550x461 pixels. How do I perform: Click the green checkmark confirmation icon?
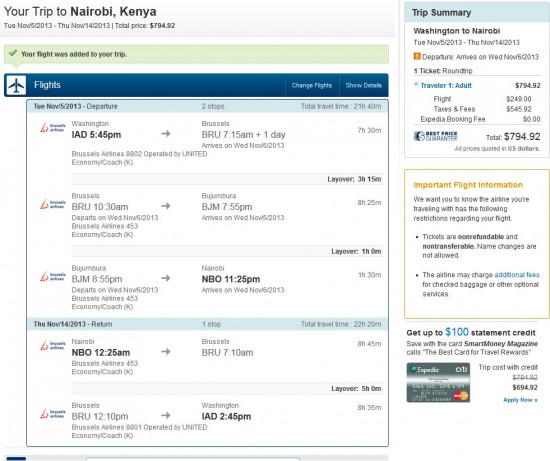coord(13,53)
